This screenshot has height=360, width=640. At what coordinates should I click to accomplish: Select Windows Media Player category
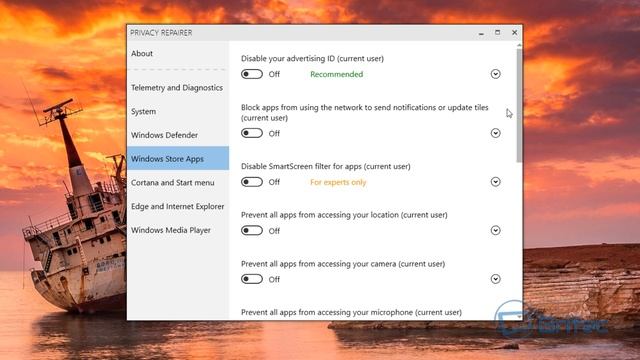click(x=178, y=230)
